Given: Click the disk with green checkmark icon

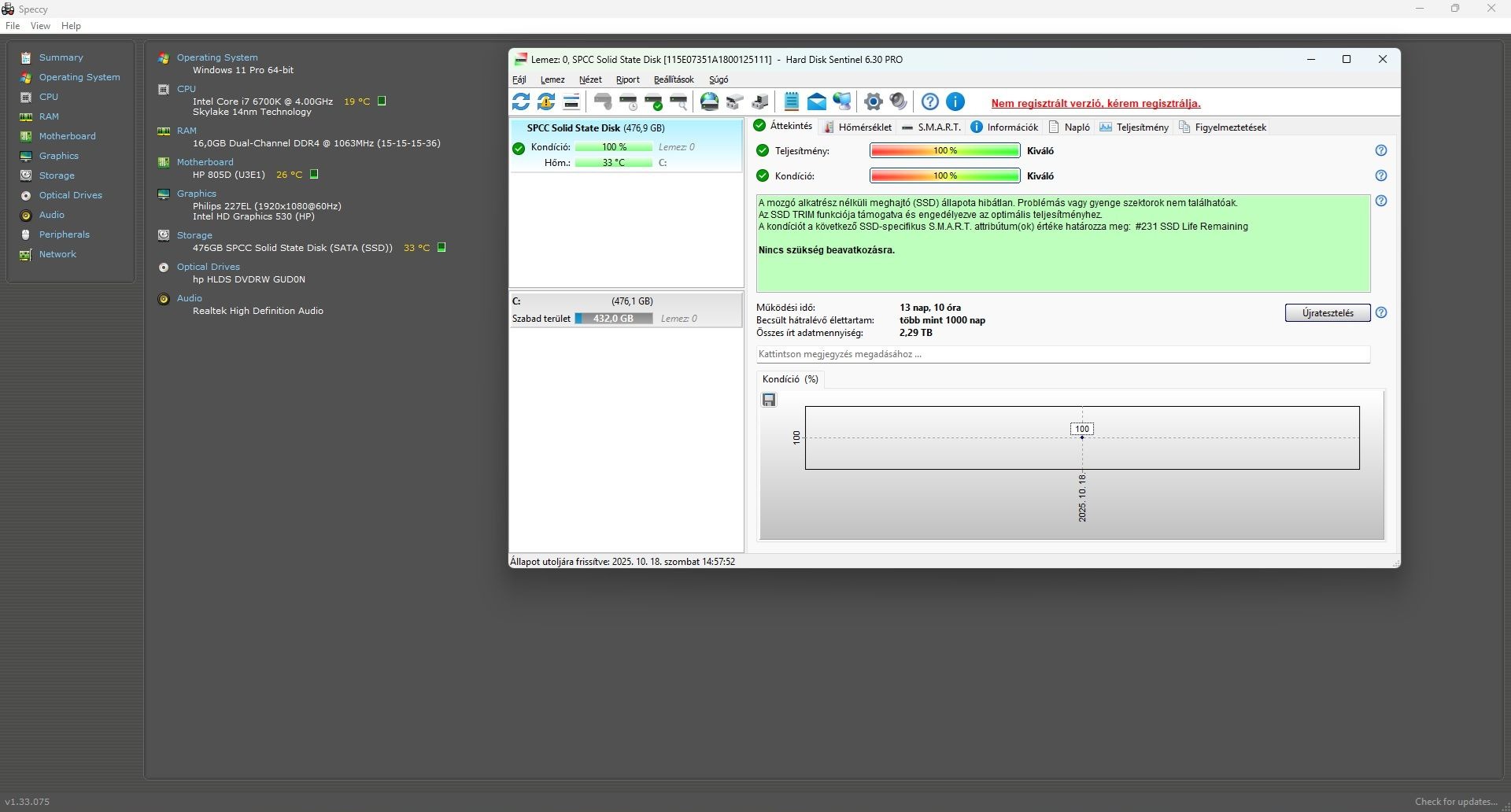Looking at the screenshot, I should [x=653, y=101].
